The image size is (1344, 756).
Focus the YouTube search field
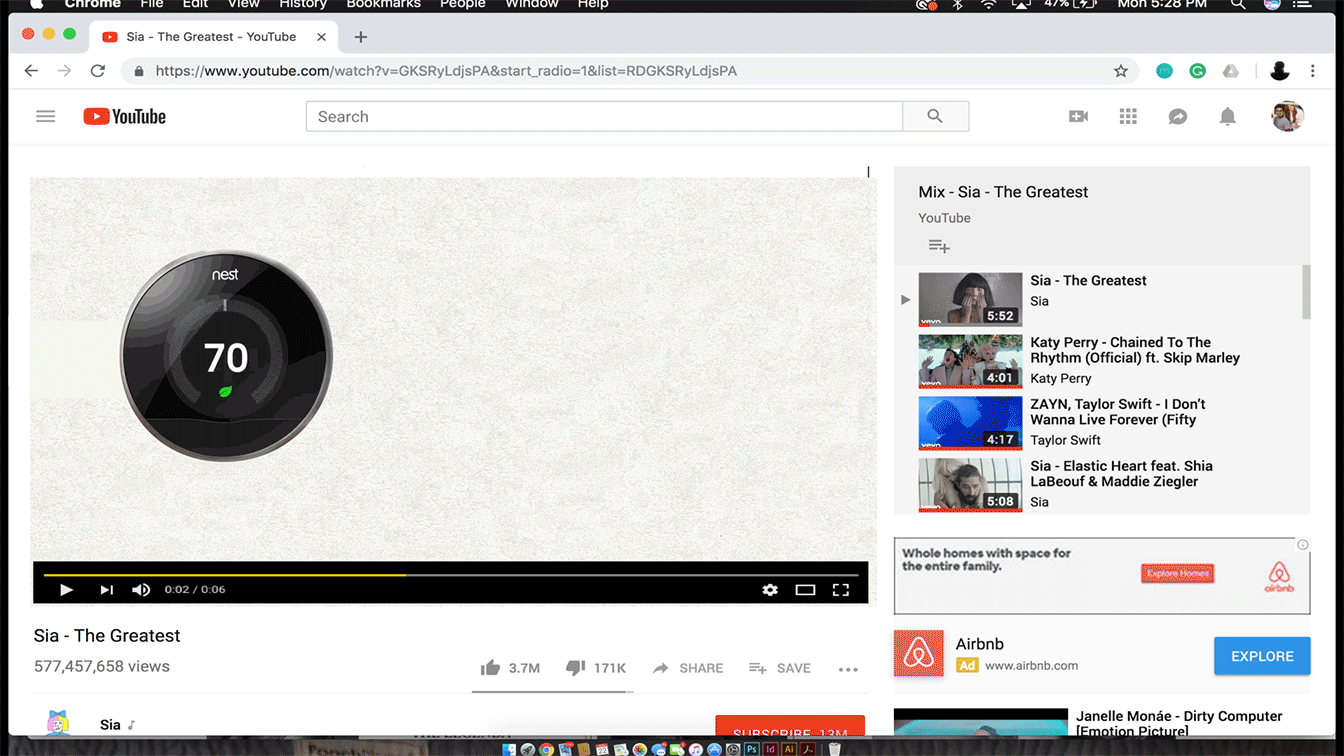pyautogui.click(x=604, y=116)
